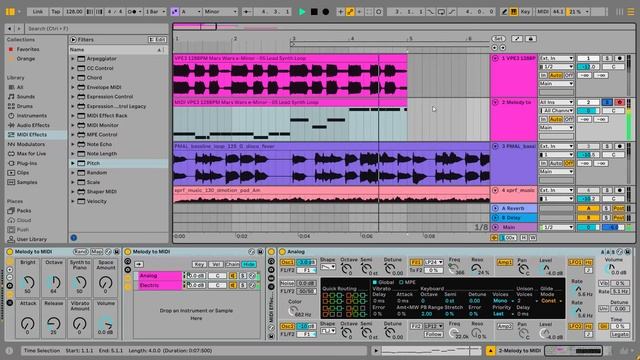The width and height of the screenshot is (640, 360).
Task: Click the Tap tempo button
Action: pos(56,12)
